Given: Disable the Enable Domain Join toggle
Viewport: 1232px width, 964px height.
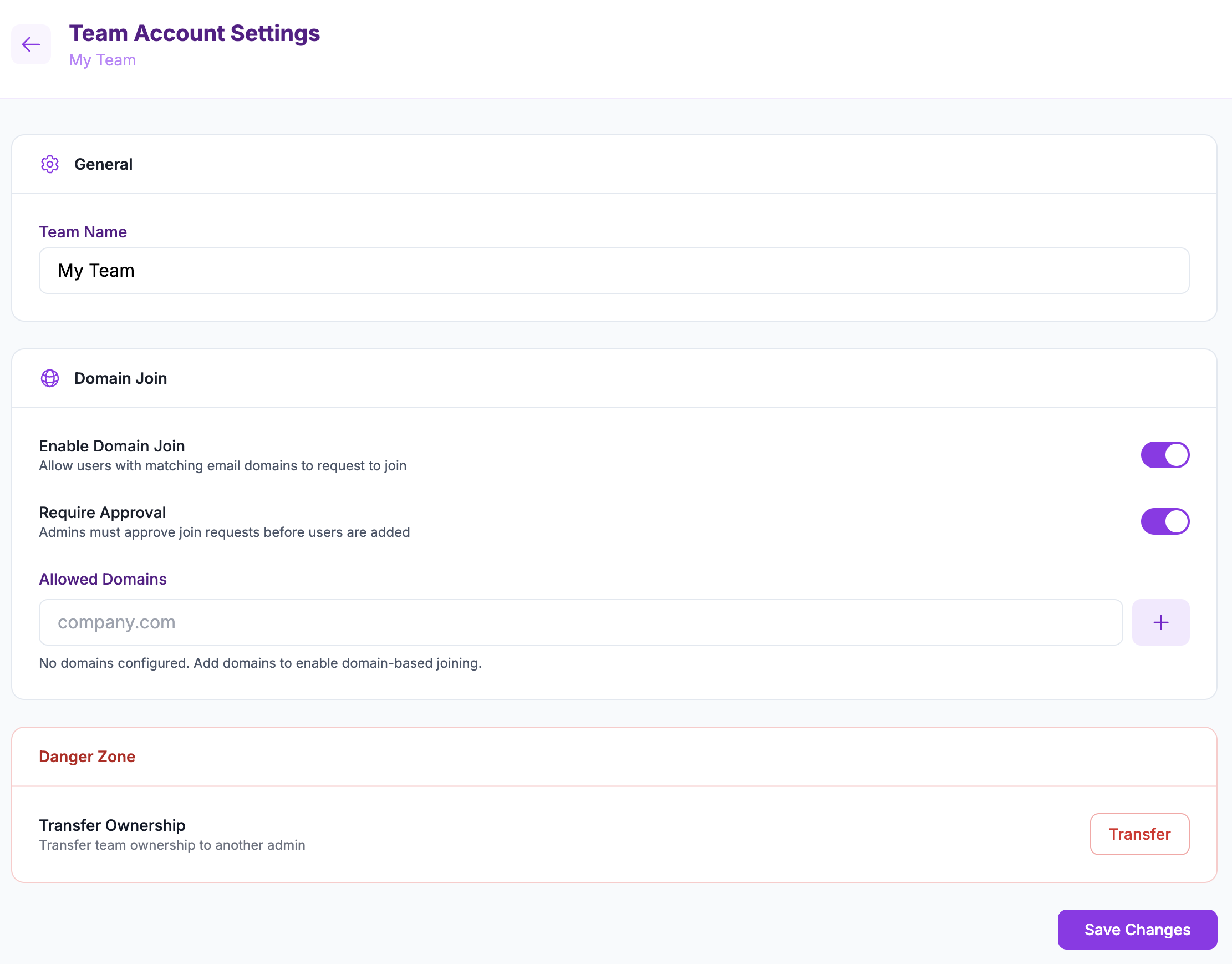Looking at the screenshot, I should (x=1165, y=454).
